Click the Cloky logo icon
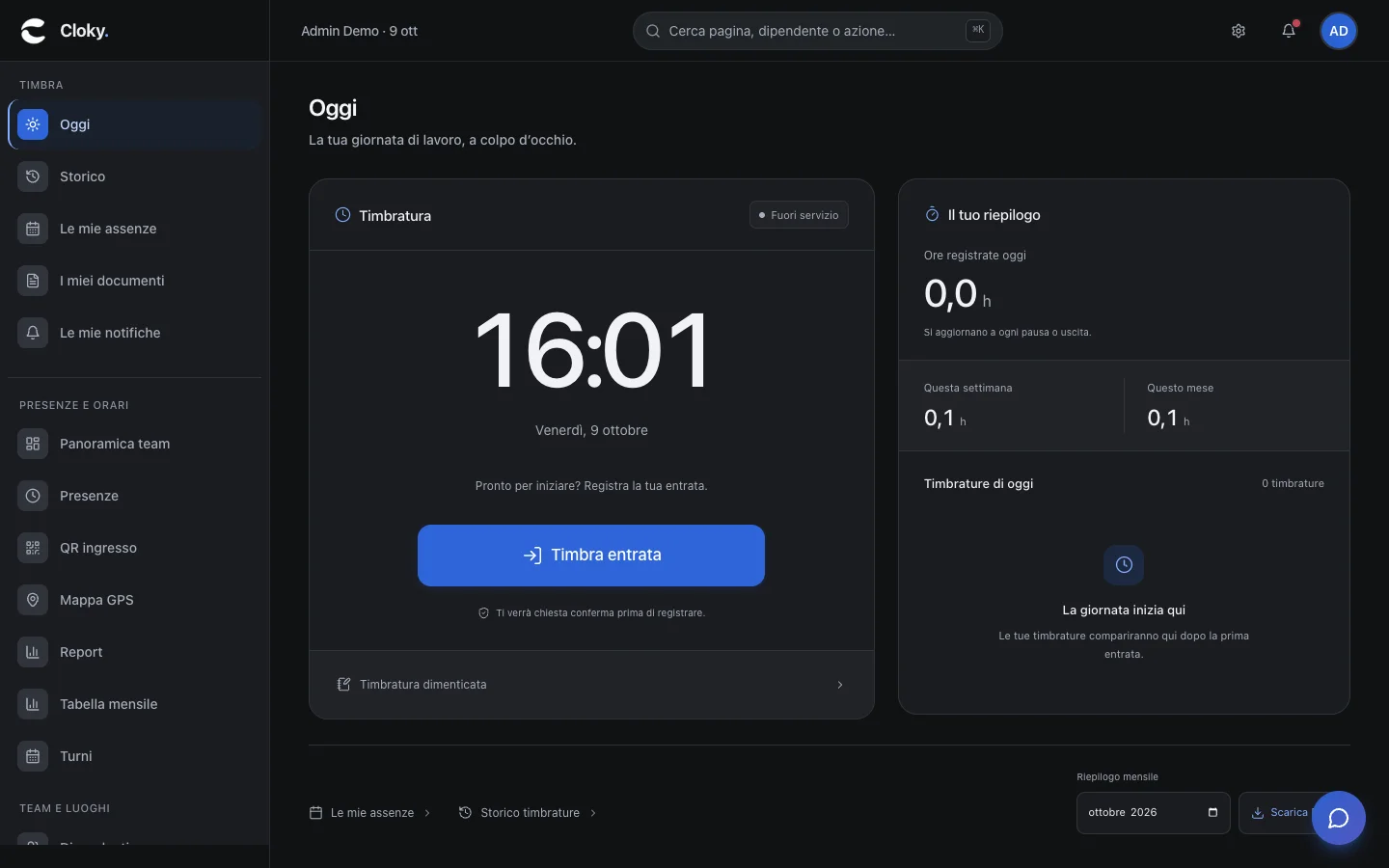Viewport: 1389px width, 868px height. pos(34,31)
